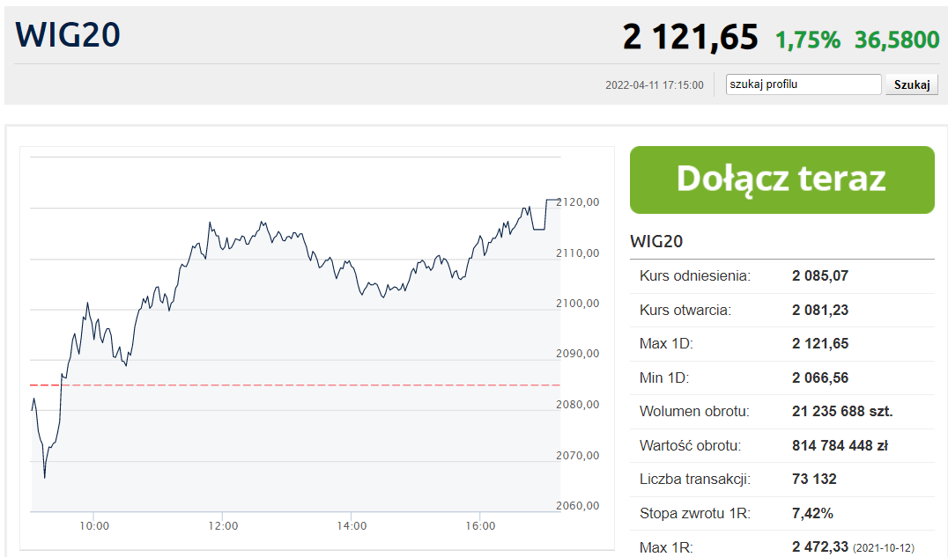
Task: Click the transaction count 73 132
Action: point(814,479)
